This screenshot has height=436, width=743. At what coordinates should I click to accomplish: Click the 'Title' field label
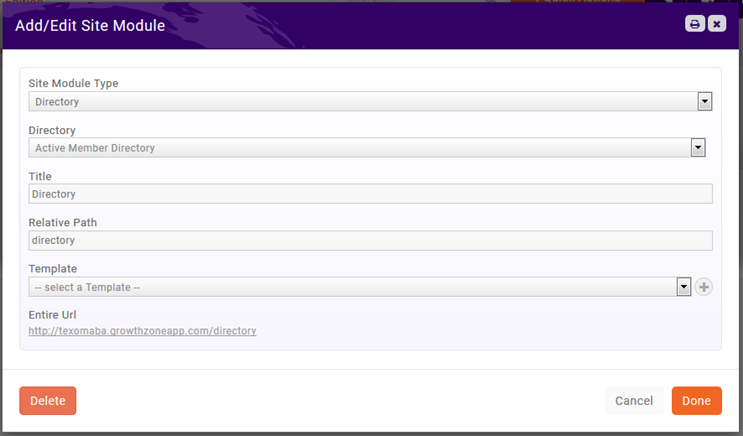pos(40,176)
